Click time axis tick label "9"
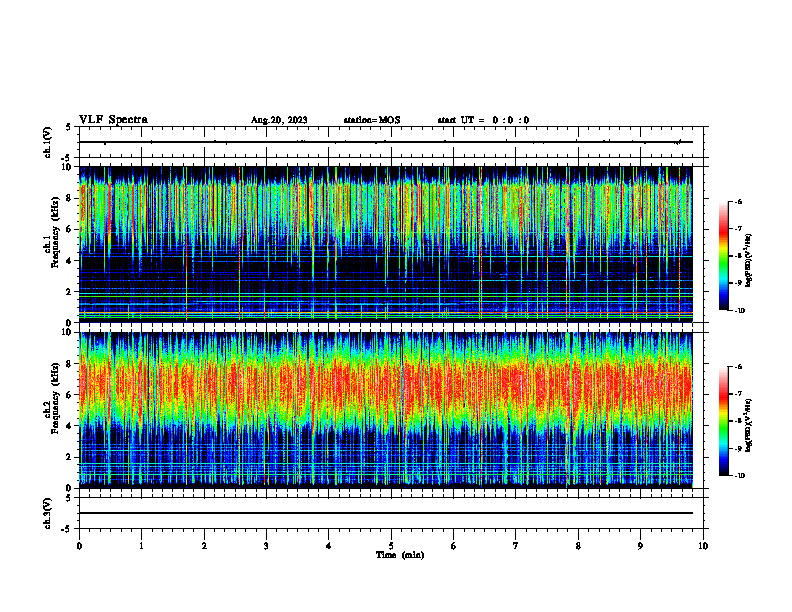The image size is (792, 612). pyautogui.click(x=640, y=546)
